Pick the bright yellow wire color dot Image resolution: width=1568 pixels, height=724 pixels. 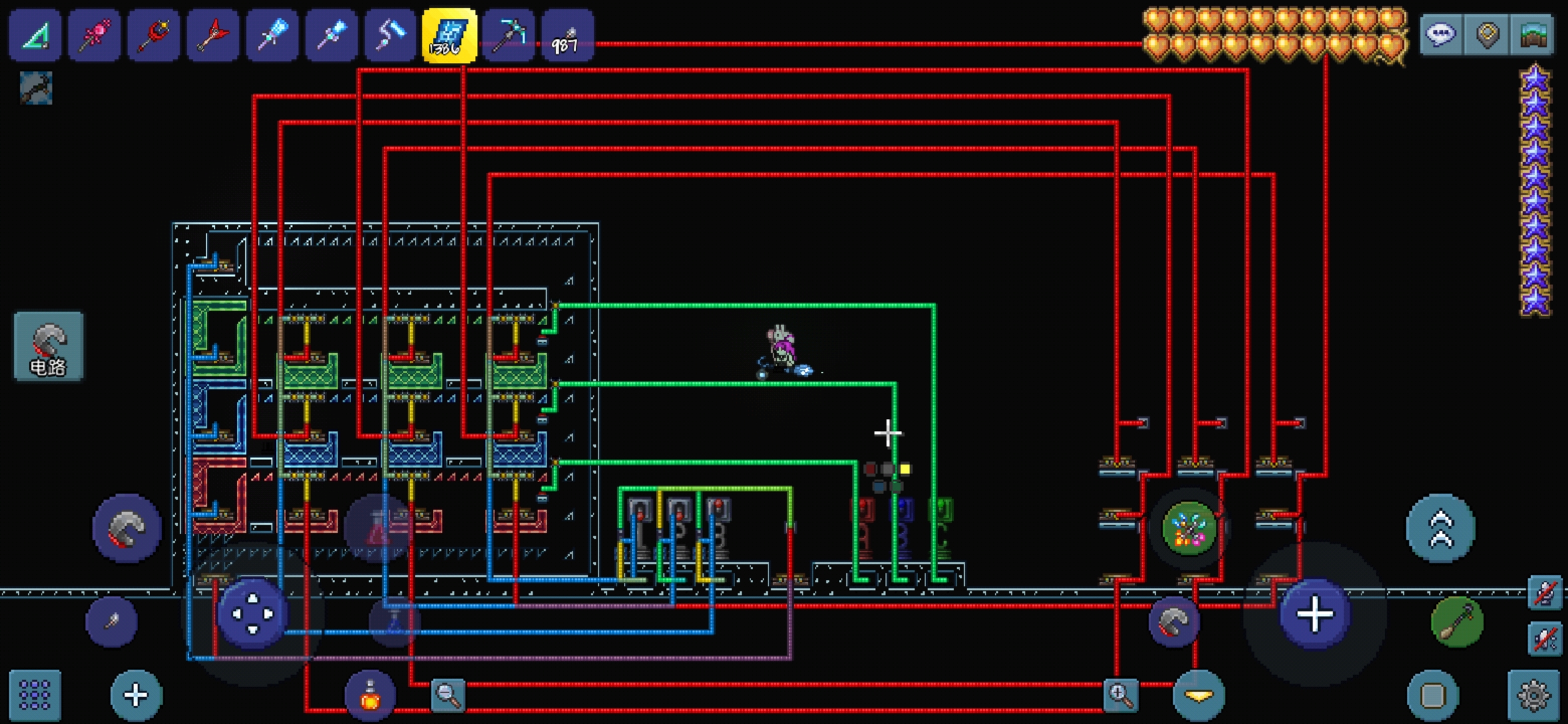point(905,469)
